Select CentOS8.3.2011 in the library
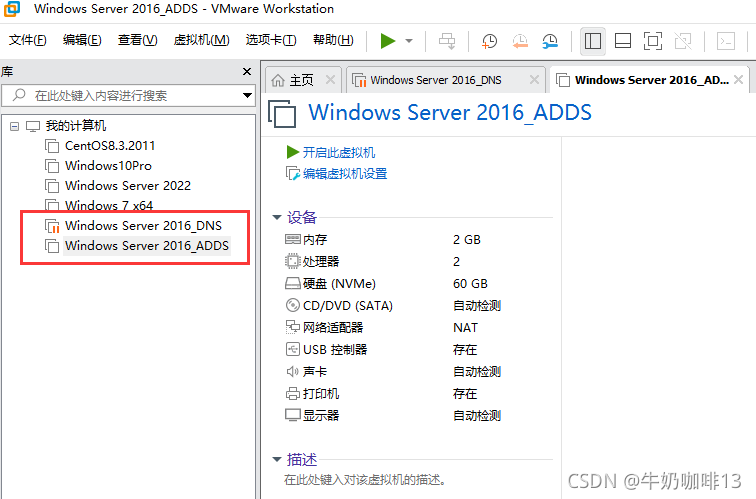The height and width of the screenshot is (499, 756). click(110, 146)
